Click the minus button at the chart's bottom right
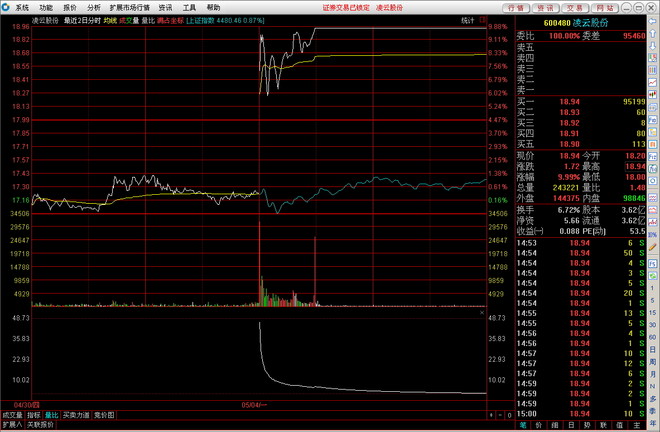 coord(500,415)
